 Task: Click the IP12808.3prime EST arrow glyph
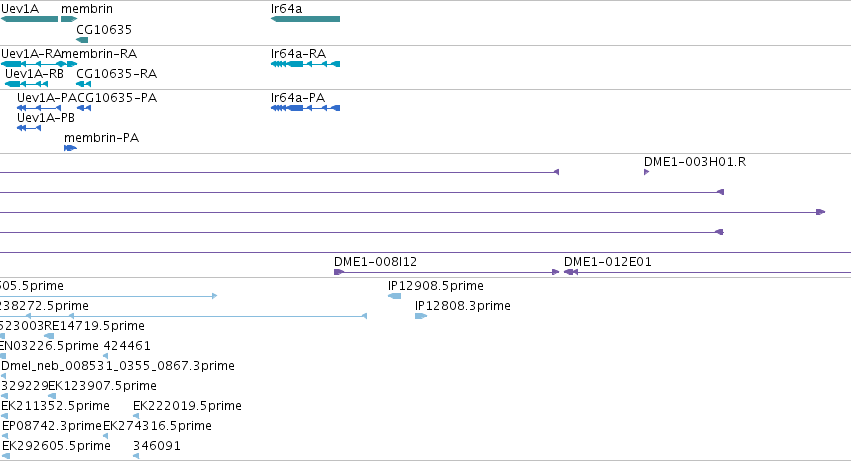point(421,316)
